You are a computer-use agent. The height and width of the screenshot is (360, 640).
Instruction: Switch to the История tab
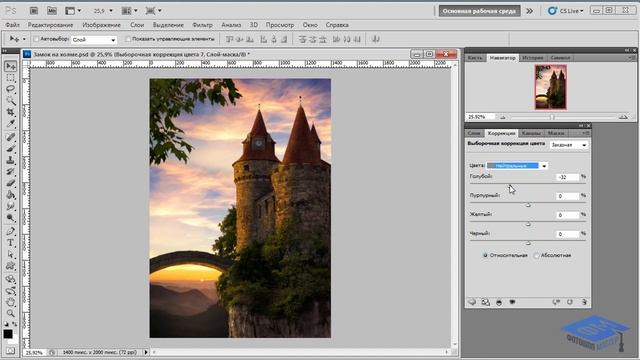point(533,58)
